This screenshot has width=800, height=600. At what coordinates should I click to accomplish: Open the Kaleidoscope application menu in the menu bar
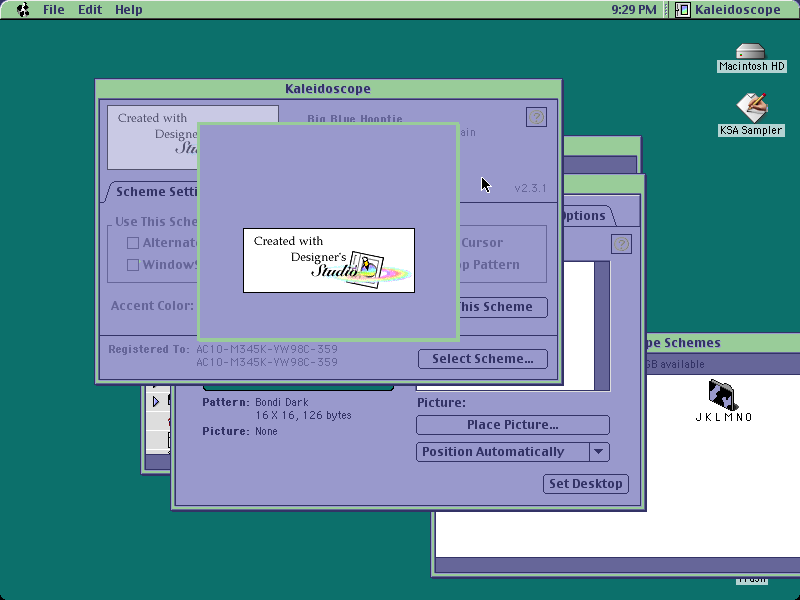(x=728, y=10)
